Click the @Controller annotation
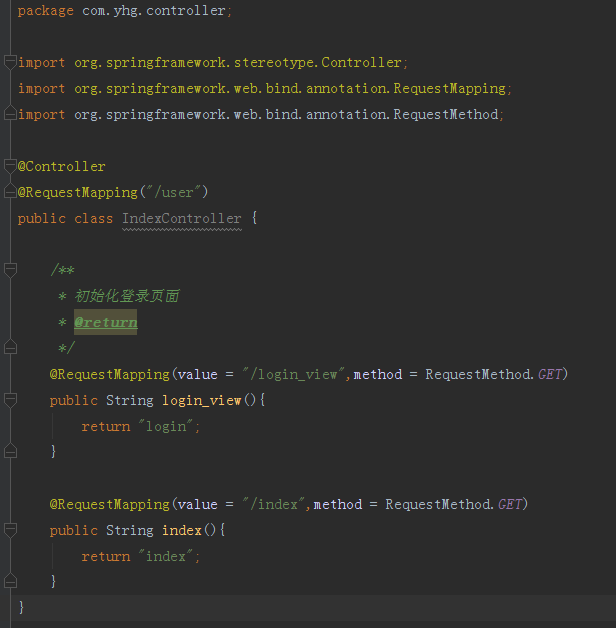Screen dimensions: 616x628 tap(62, 166)
